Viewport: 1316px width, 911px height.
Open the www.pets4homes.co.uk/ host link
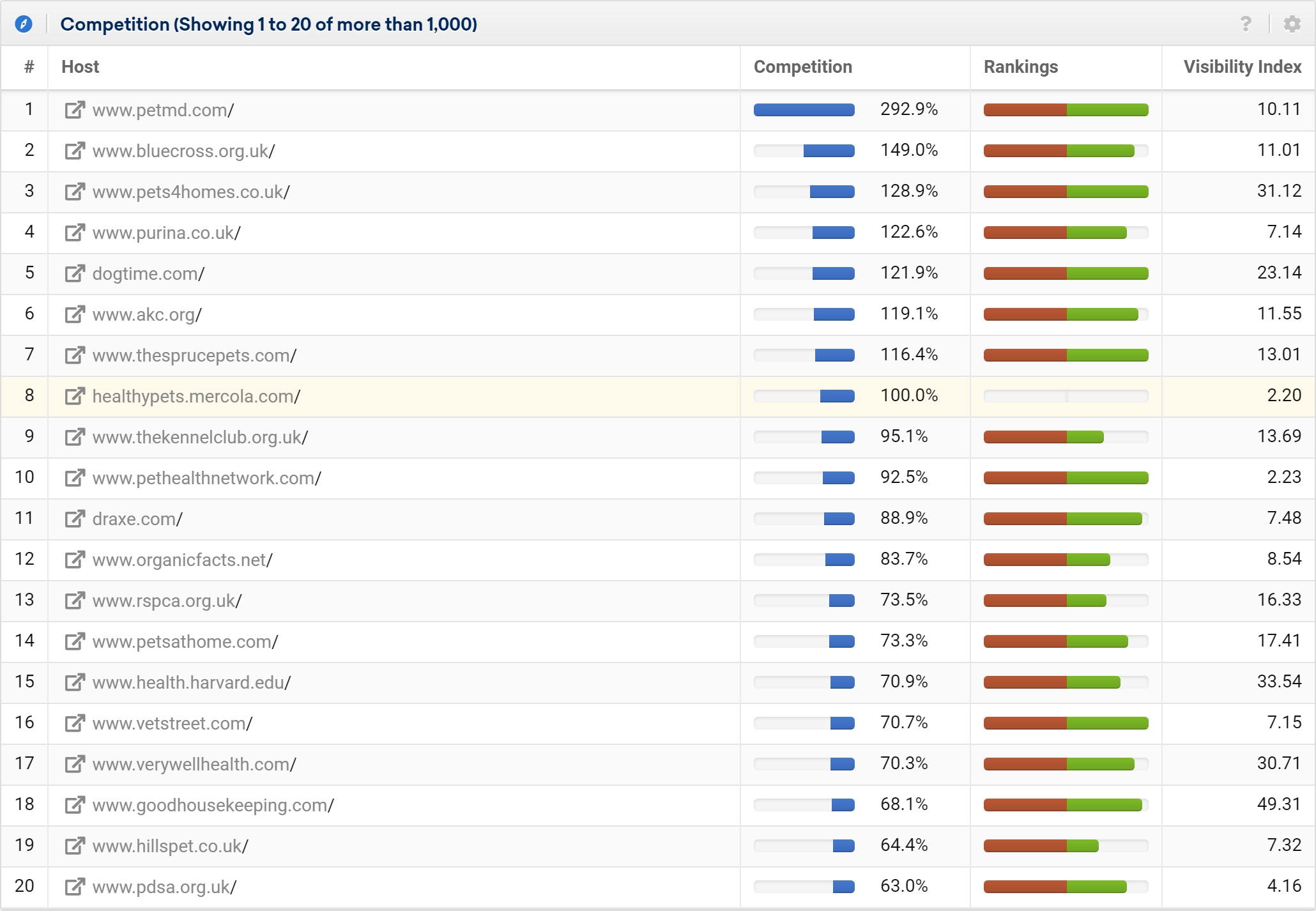pos(191,192)
